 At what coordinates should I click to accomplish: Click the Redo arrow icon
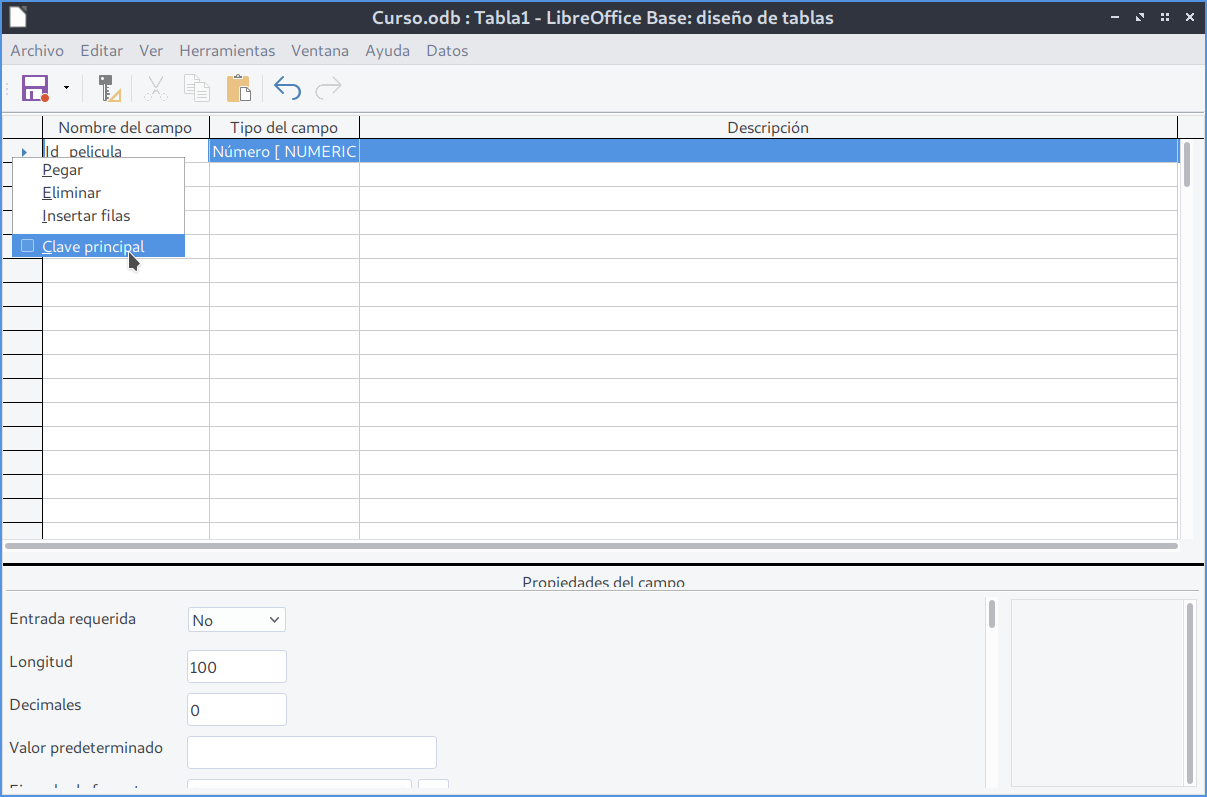328,88
